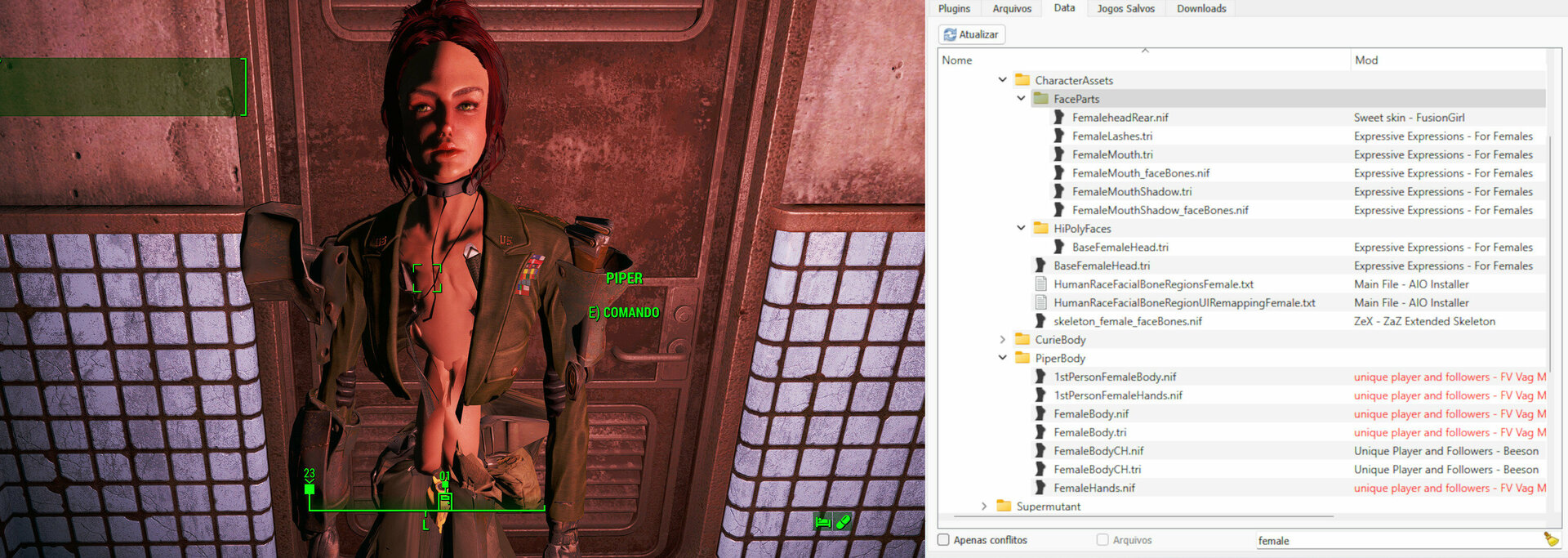Click the HiPolyFaces folder icon

pyautogui.click(x=1041, y=229)
